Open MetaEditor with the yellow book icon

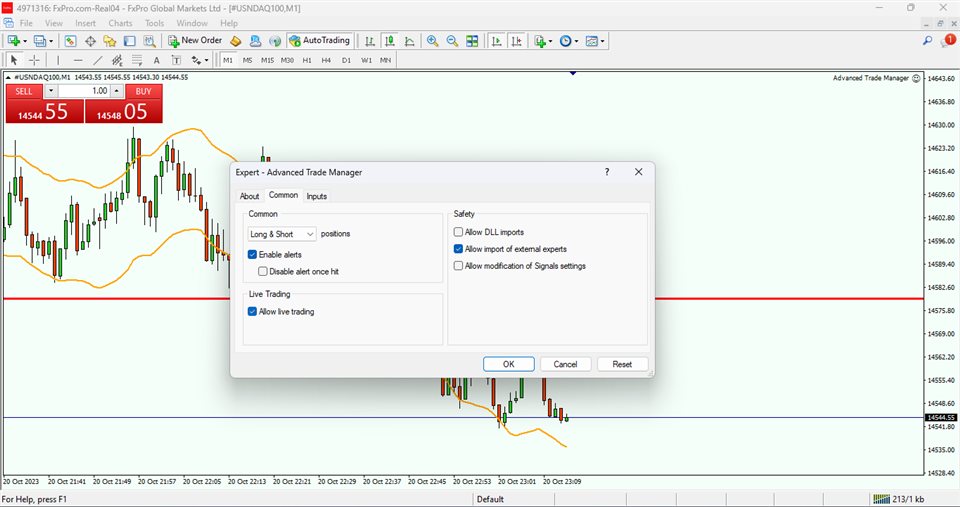[236, 41]
